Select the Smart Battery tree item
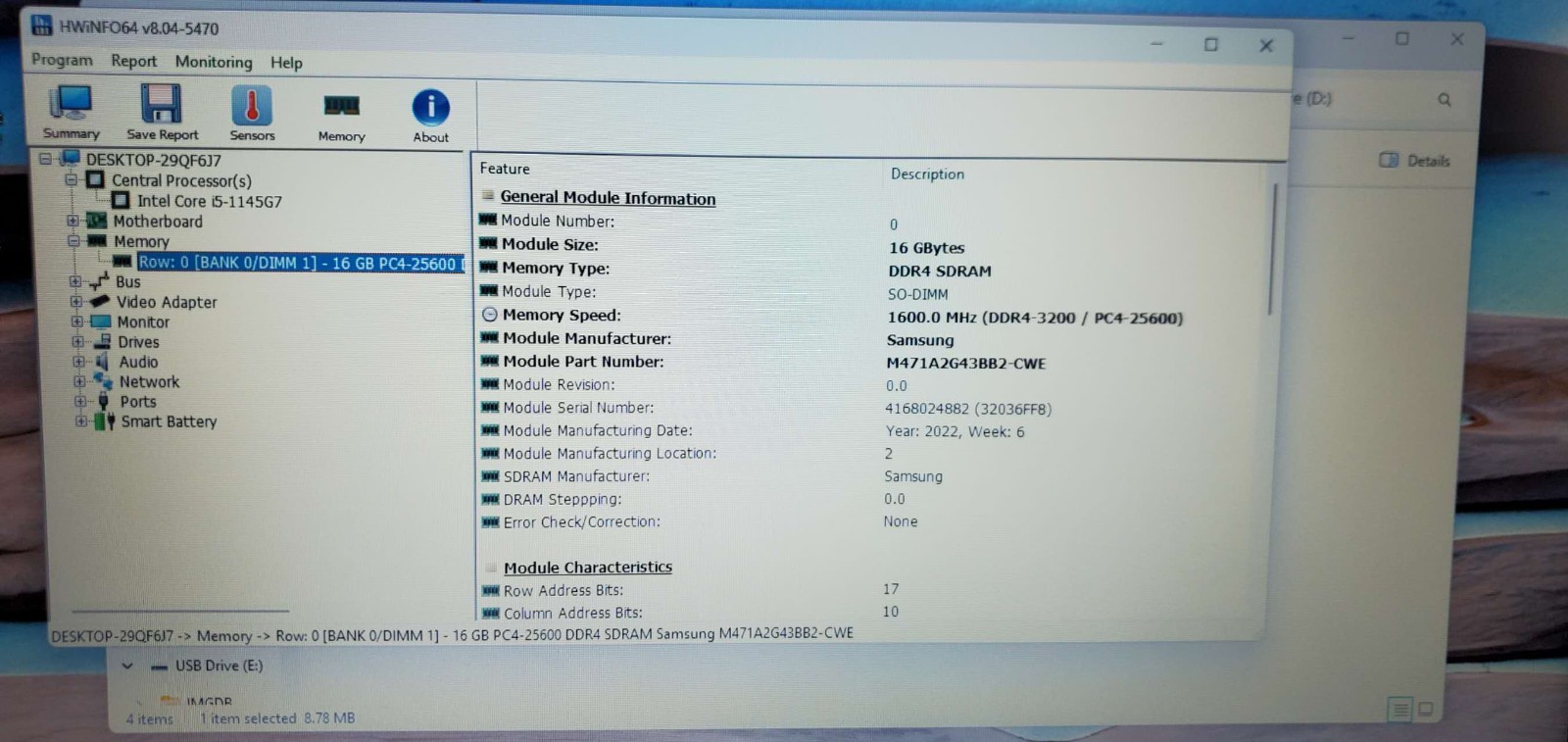Viewport: 1568px width, 742px height. [169, 421]
